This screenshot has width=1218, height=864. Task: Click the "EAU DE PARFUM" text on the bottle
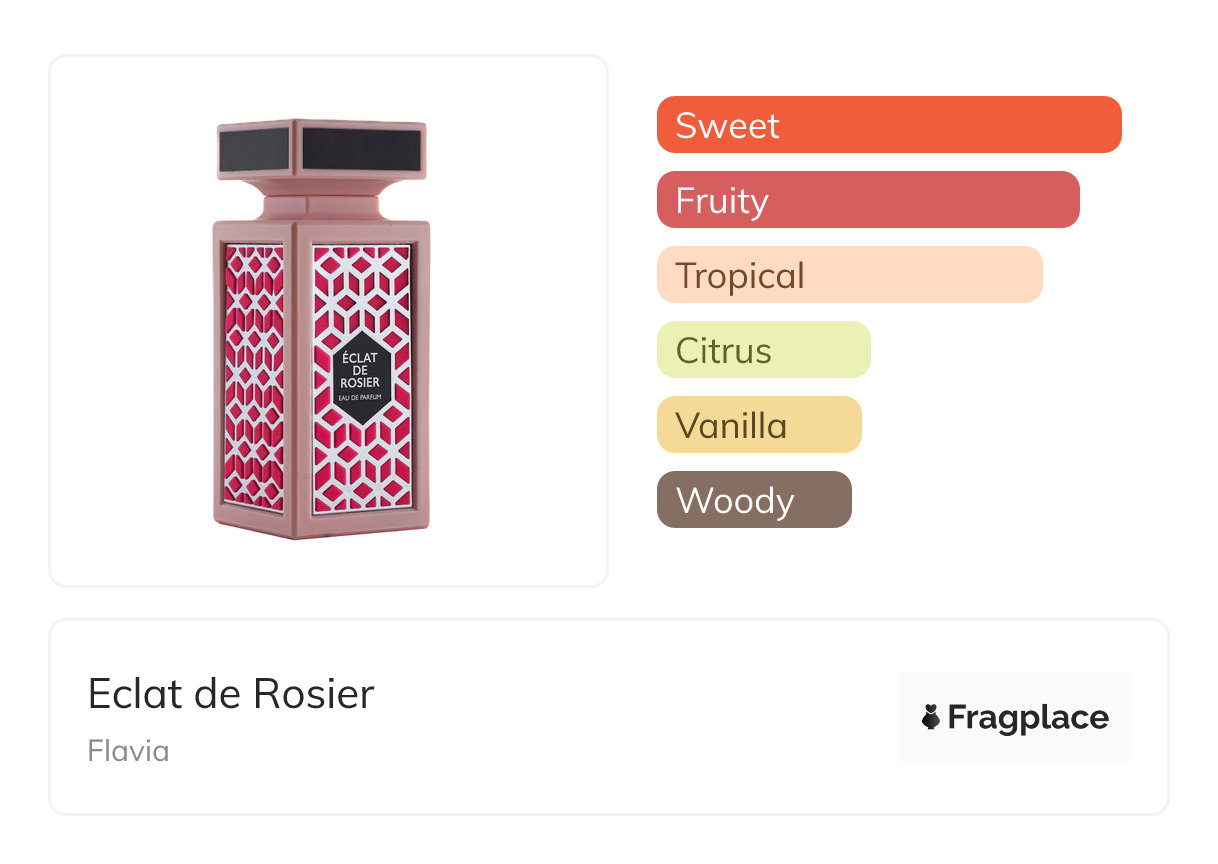pyautogui.click(x=360, y=398)
